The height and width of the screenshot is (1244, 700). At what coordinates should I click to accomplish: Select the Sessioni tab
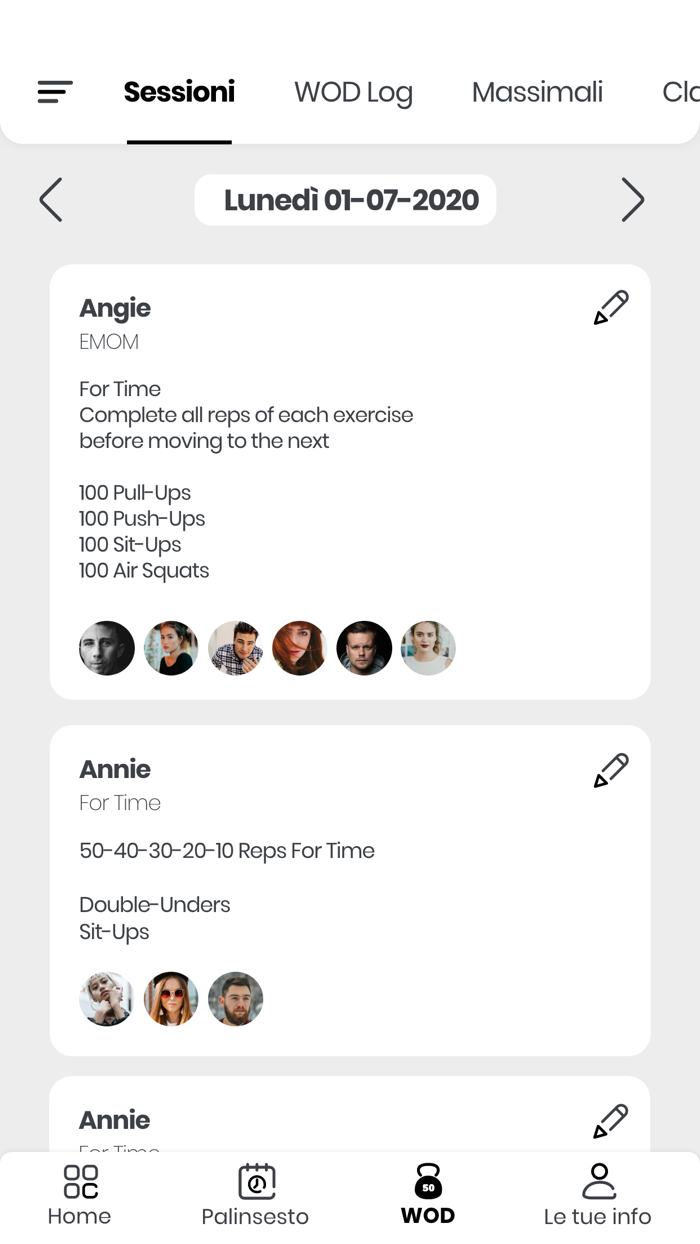click(179, 92)
